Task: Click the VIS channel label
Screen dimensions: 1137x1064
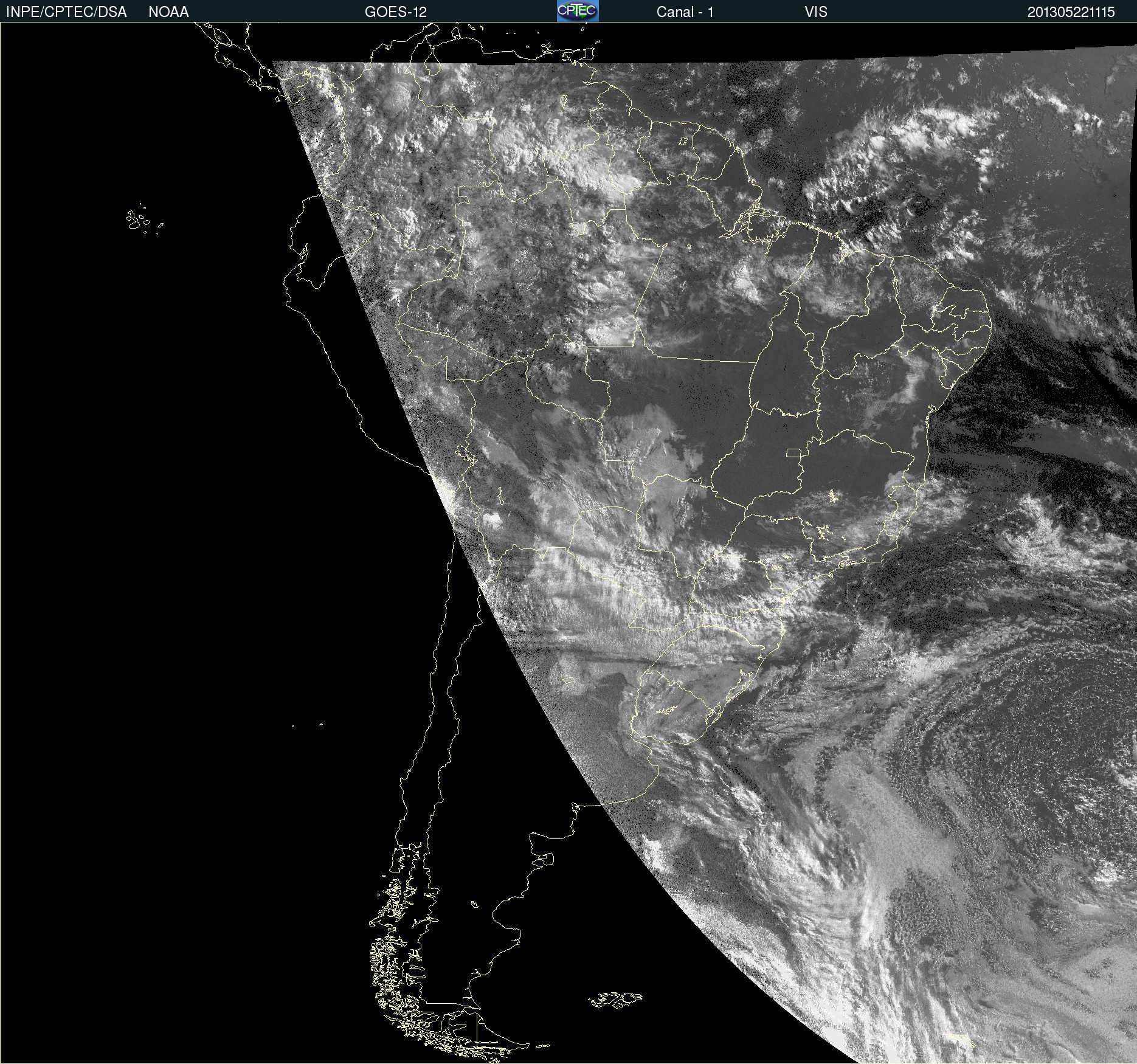Action: pos(815,12)
